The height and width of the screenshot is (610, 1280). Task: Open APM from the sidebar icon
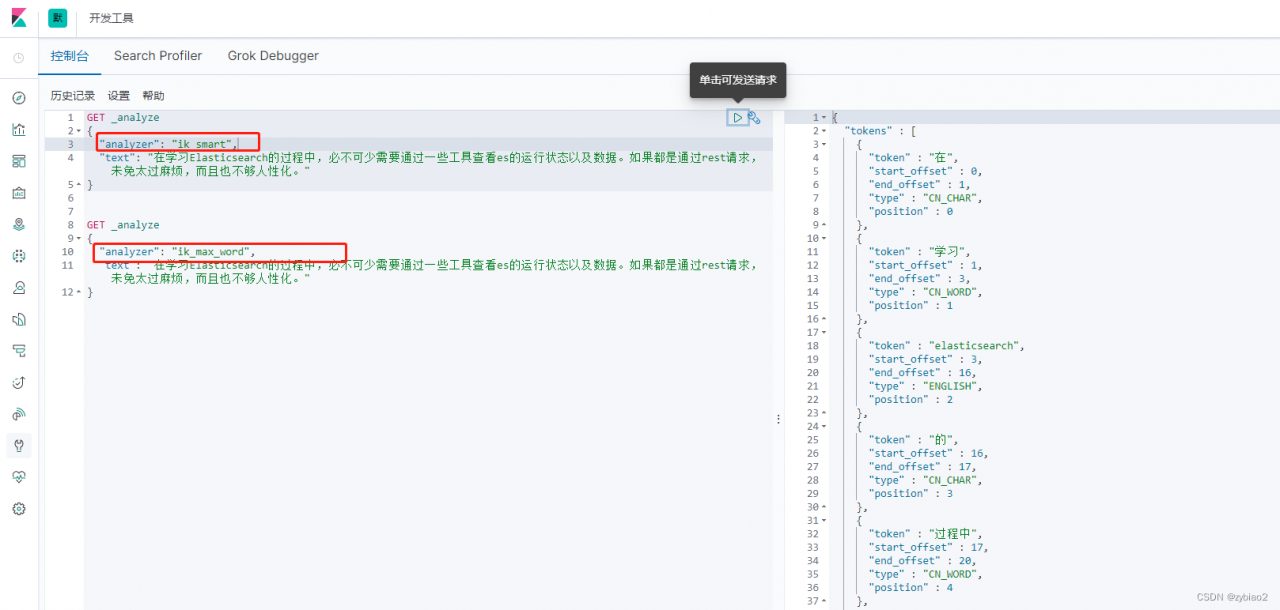pyautogui.click(x=19, y=351)
